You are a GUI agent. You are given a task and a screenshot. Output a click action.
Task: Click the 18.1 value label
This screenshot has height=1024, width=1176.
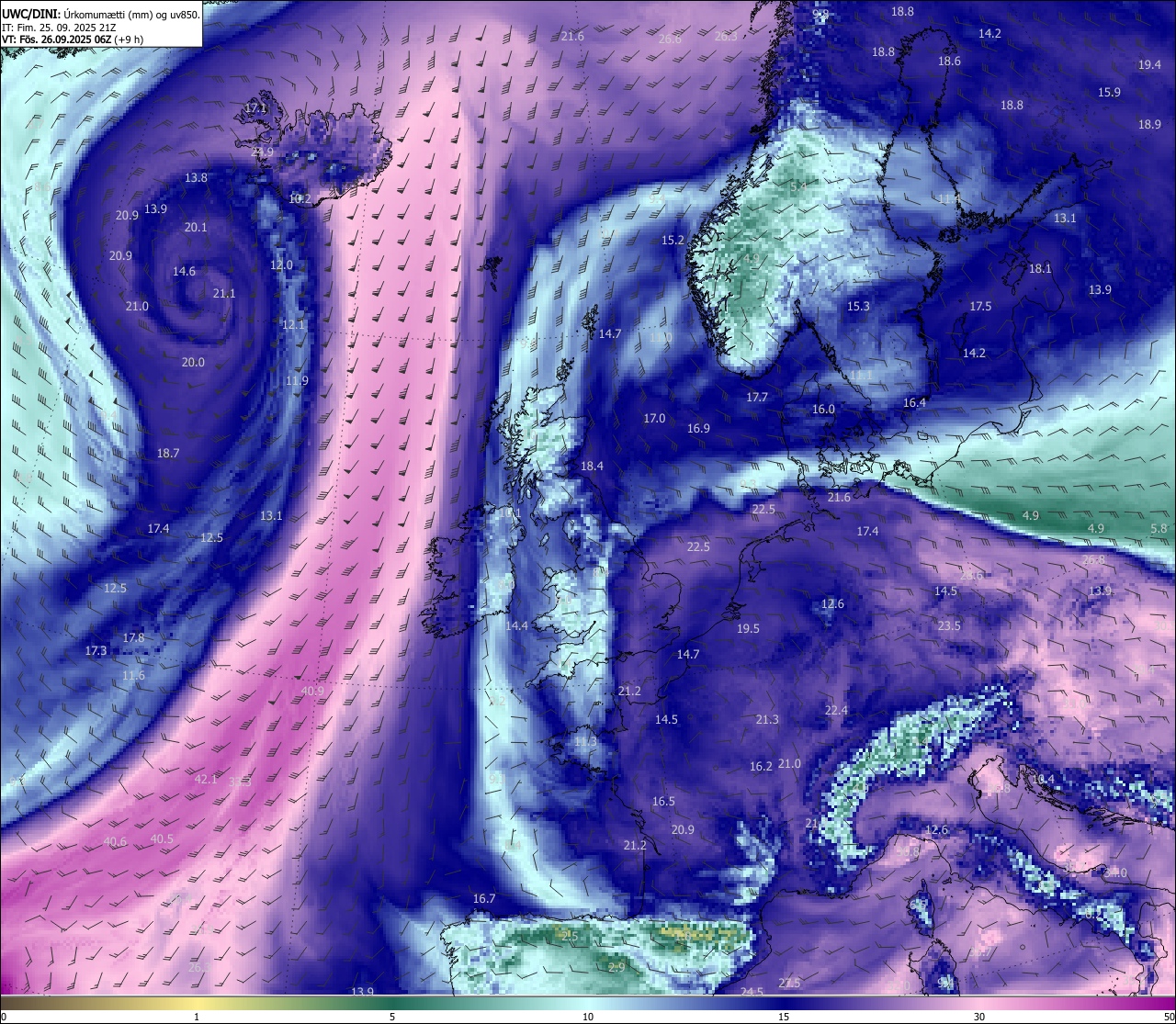point(1040,268)
